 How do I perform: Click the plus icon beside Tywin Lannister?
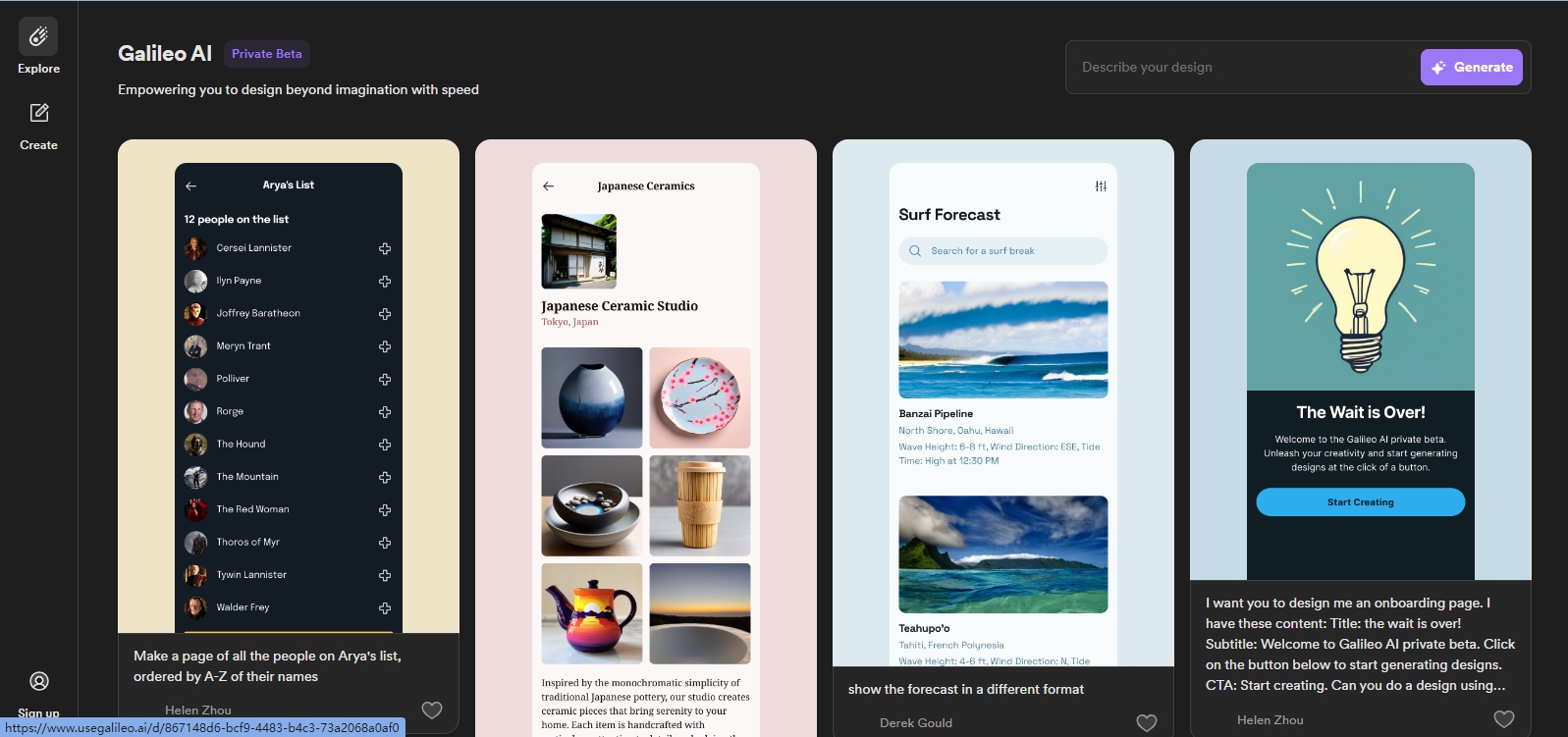[x=385, y=575]
